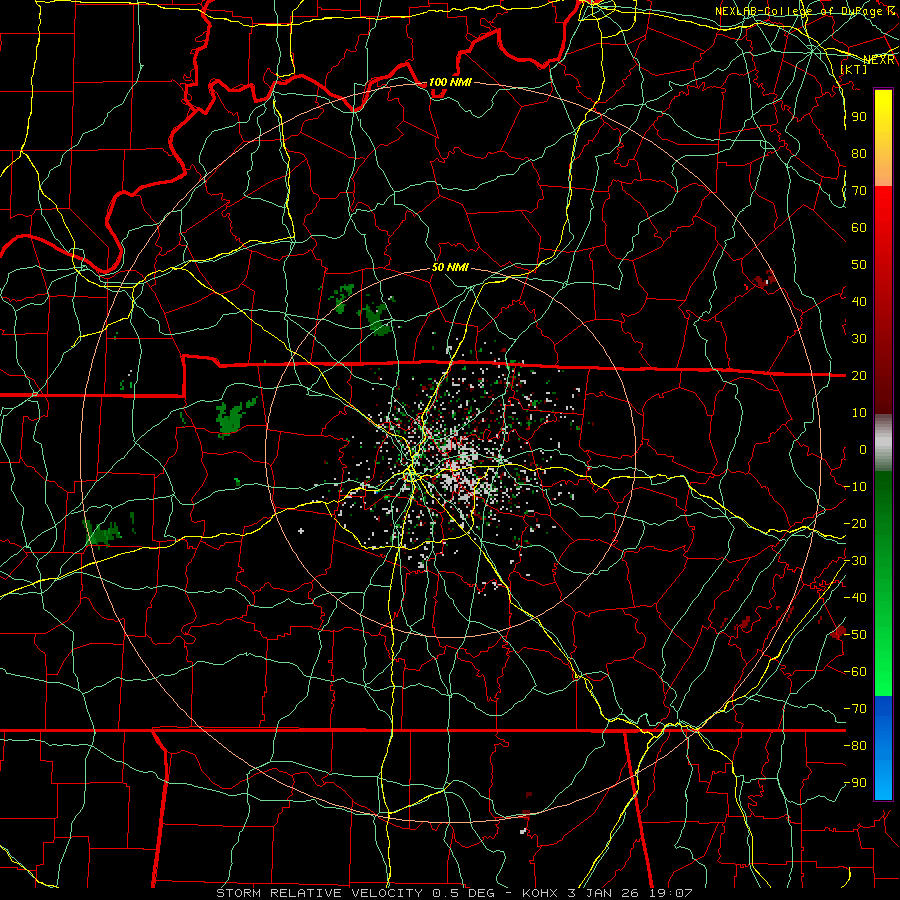The image size is (900, 900).
Task: Click the -70 value on the velocity scale
Action: (855, 709)
